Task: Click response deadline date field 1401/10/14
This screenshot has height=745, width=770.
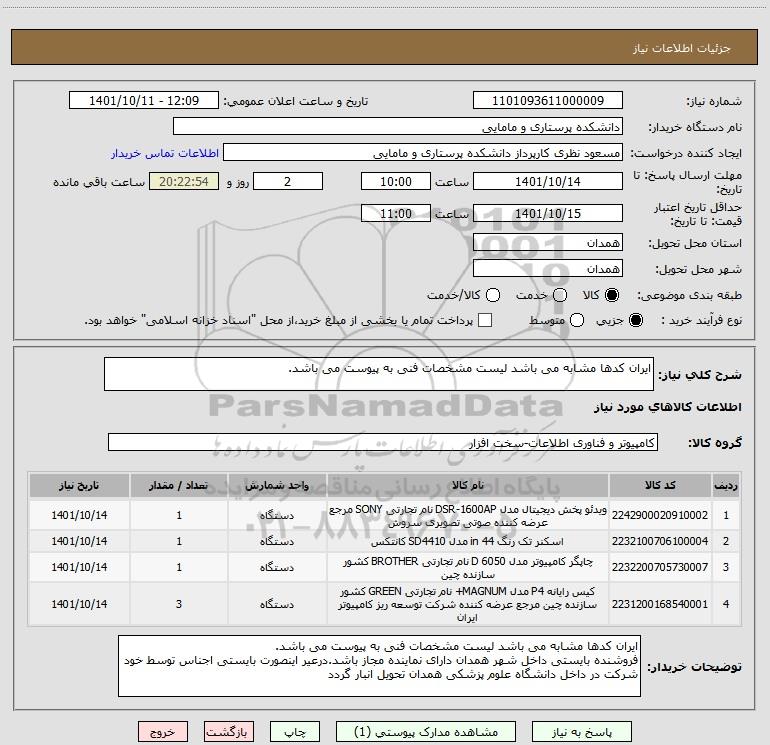Action: [548, 181]
